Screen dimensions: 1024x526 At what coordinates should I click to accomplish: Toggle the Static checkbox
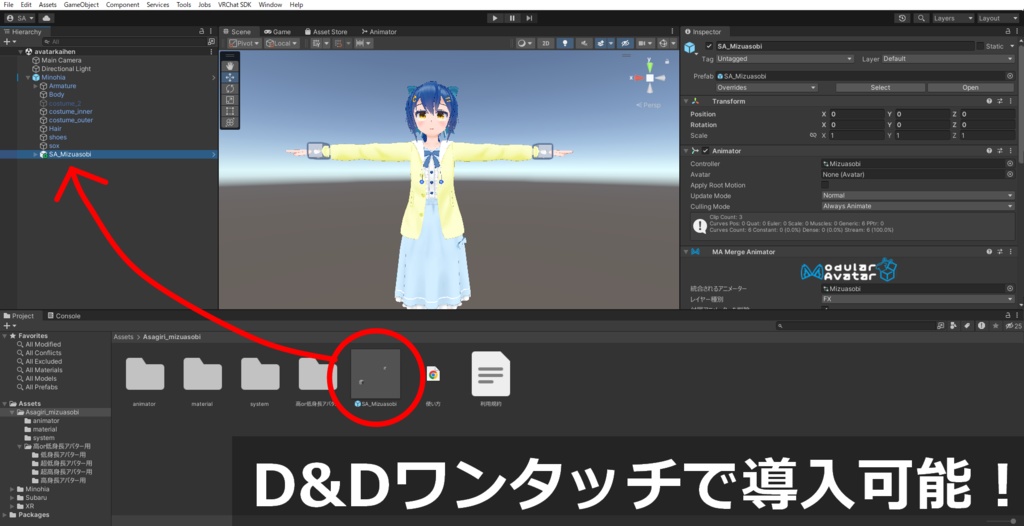(980, 46)
